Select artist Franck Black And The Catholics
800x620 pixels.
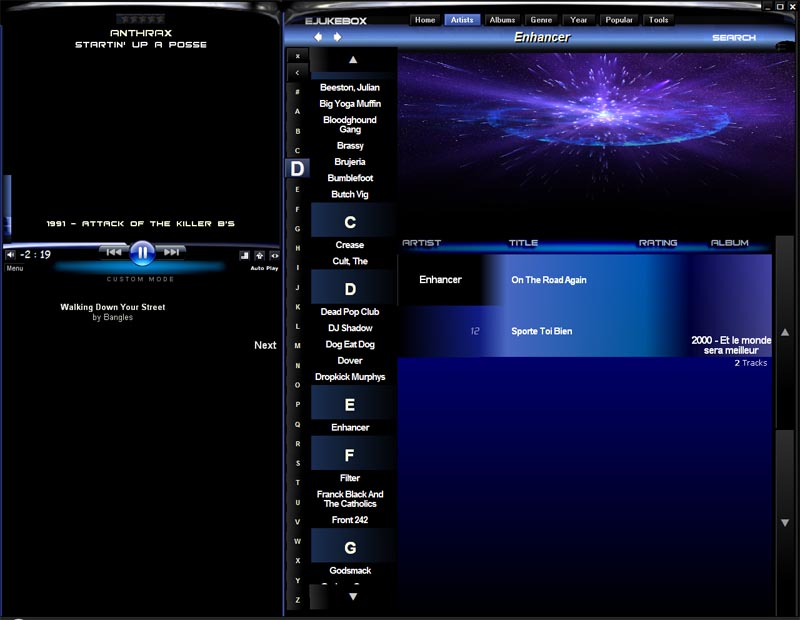pyautogui.click(x=350, y=499)
